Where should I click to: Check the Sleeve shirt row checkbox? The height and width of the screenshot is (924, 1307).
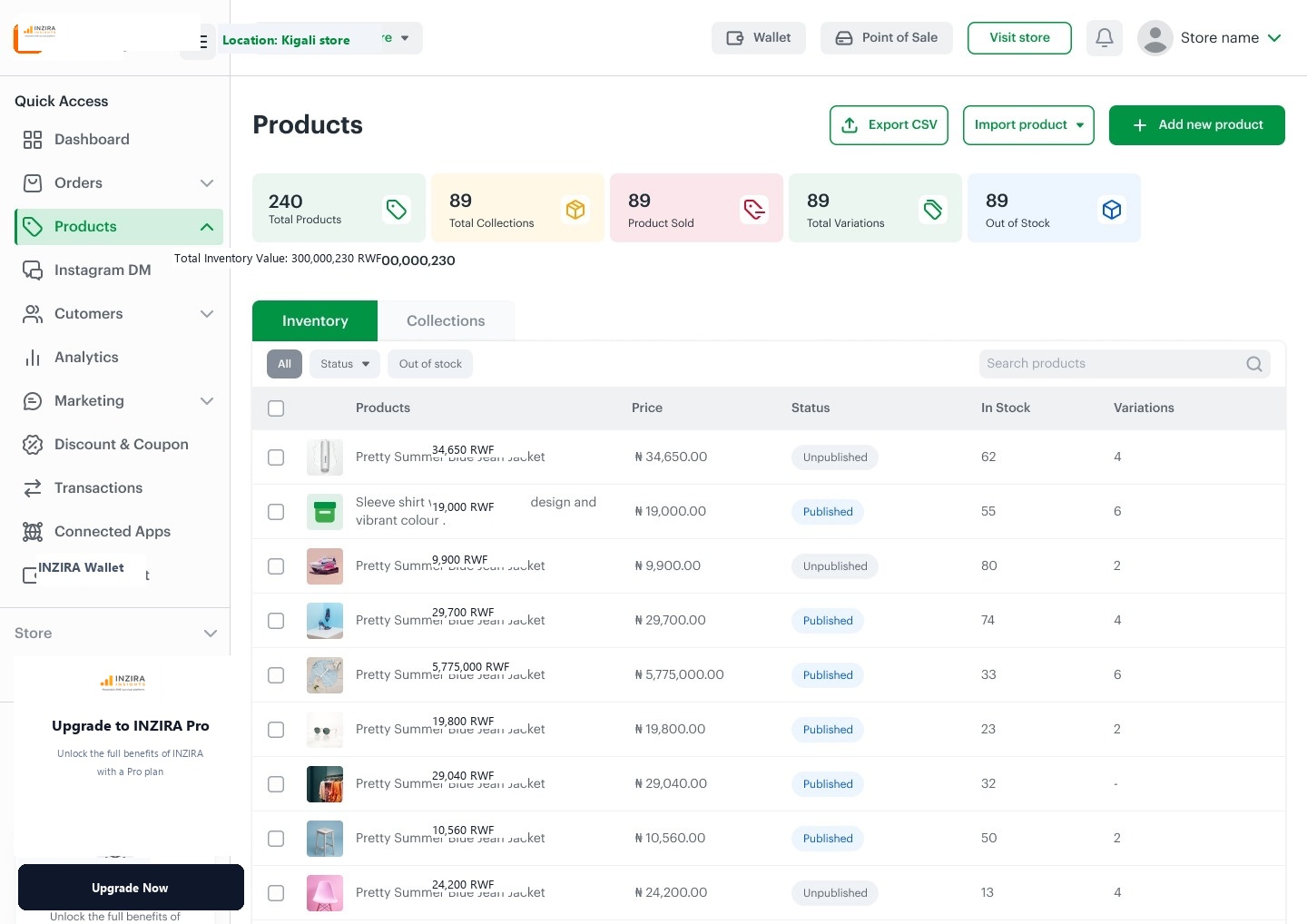(276, 512)
